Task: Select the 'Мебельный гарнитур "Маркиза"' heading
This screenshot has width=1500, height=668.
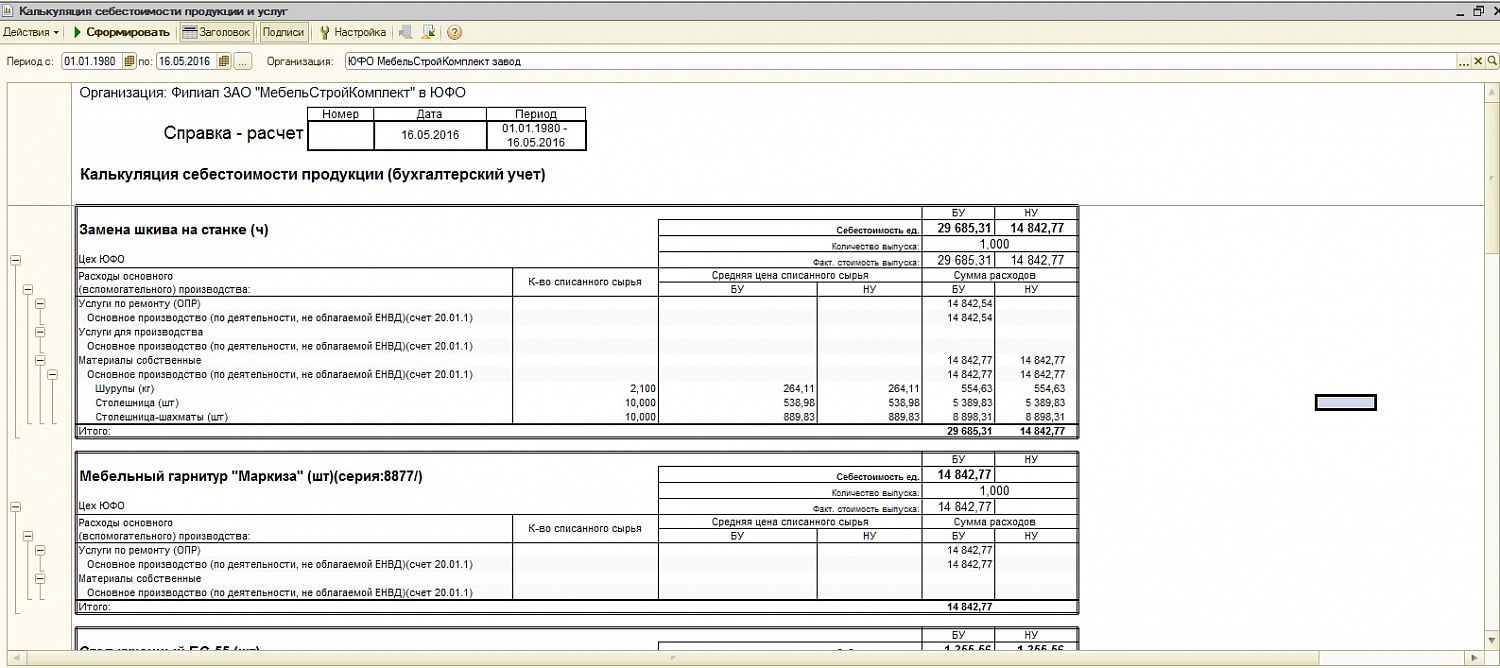Action: click(x=251, y=477)
